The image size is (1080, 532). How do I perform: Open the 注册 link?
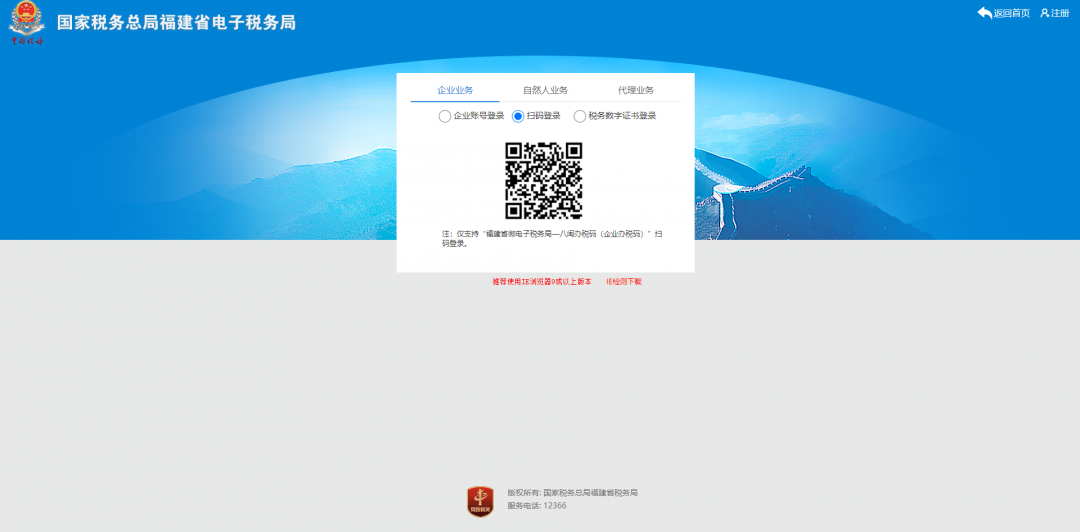[1060, 13]
